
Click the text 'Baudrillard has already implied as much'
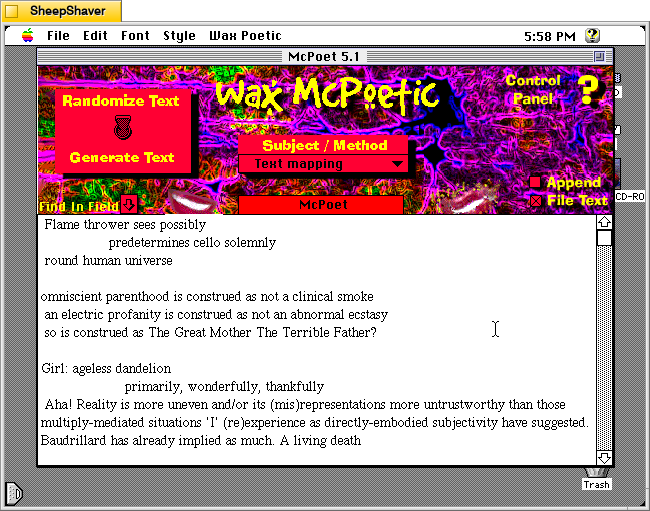(x=157, y=440)
